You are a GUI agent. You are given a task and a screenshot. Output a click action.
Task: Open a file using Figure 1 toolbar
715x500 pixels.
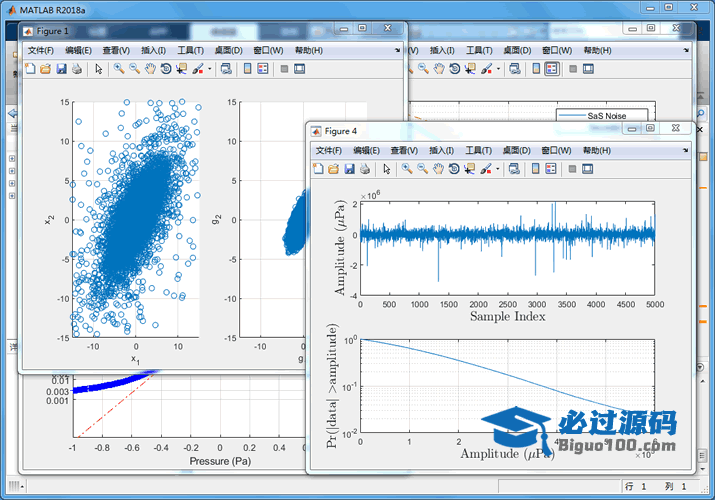click(x=45, y=69)
